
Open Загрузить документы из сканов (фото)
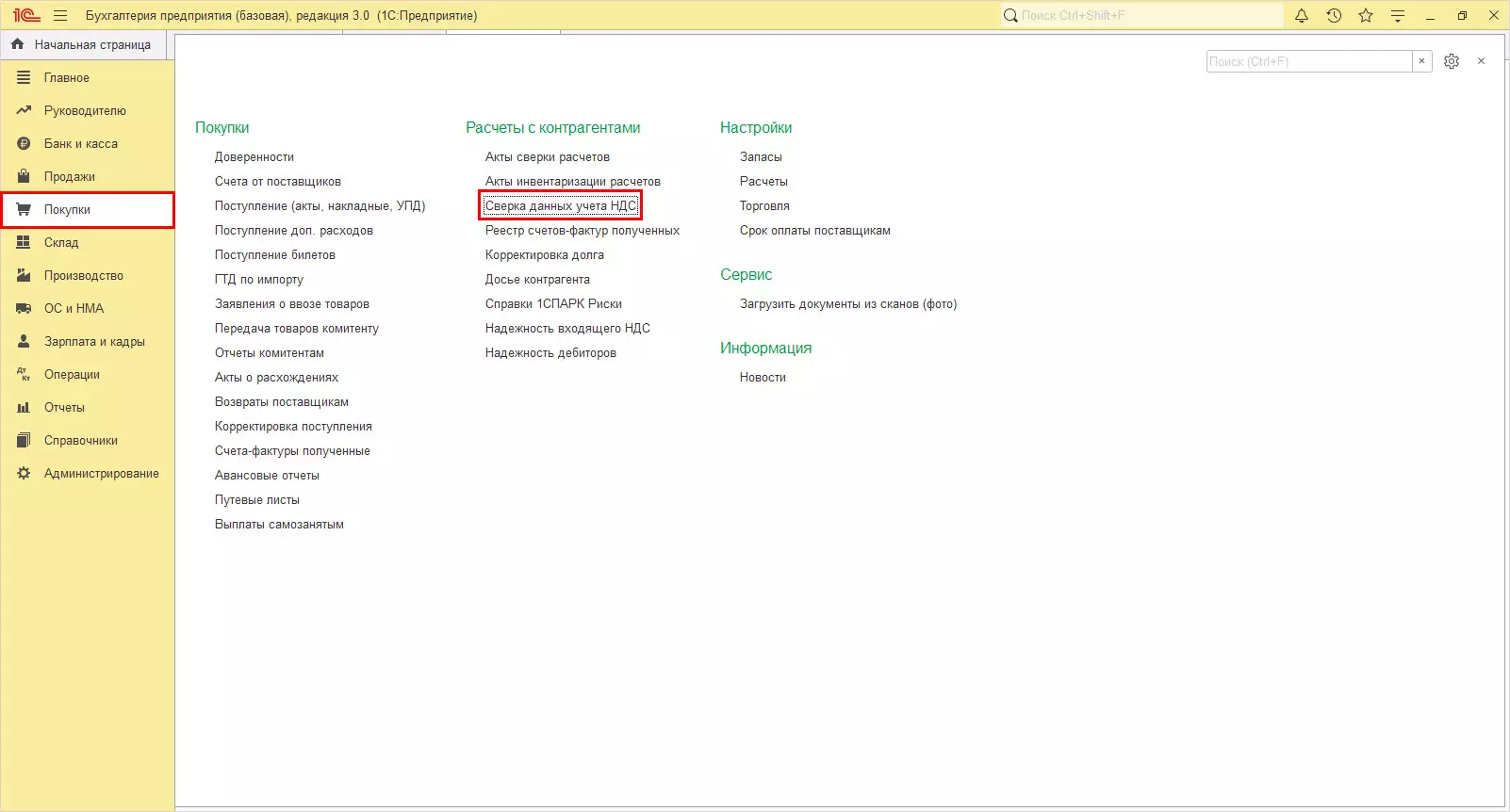pyautogui.click(x=848, y=304)
